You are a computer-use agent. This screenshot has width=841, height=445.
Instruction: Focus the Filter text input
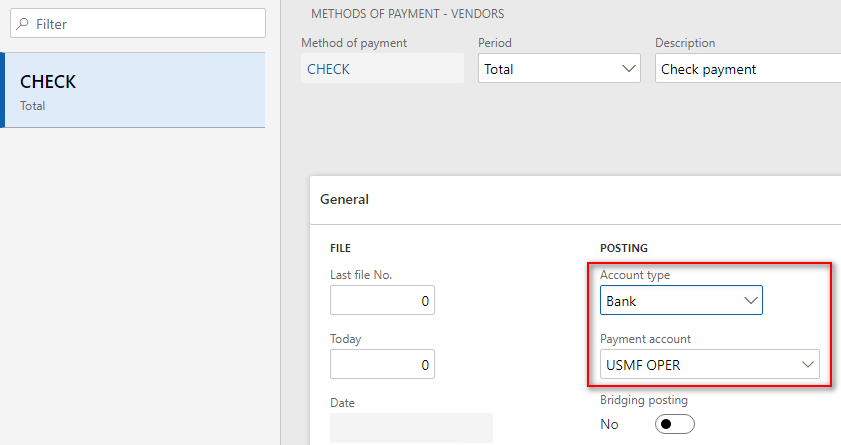pyautogui.click(x=145, y=24)
